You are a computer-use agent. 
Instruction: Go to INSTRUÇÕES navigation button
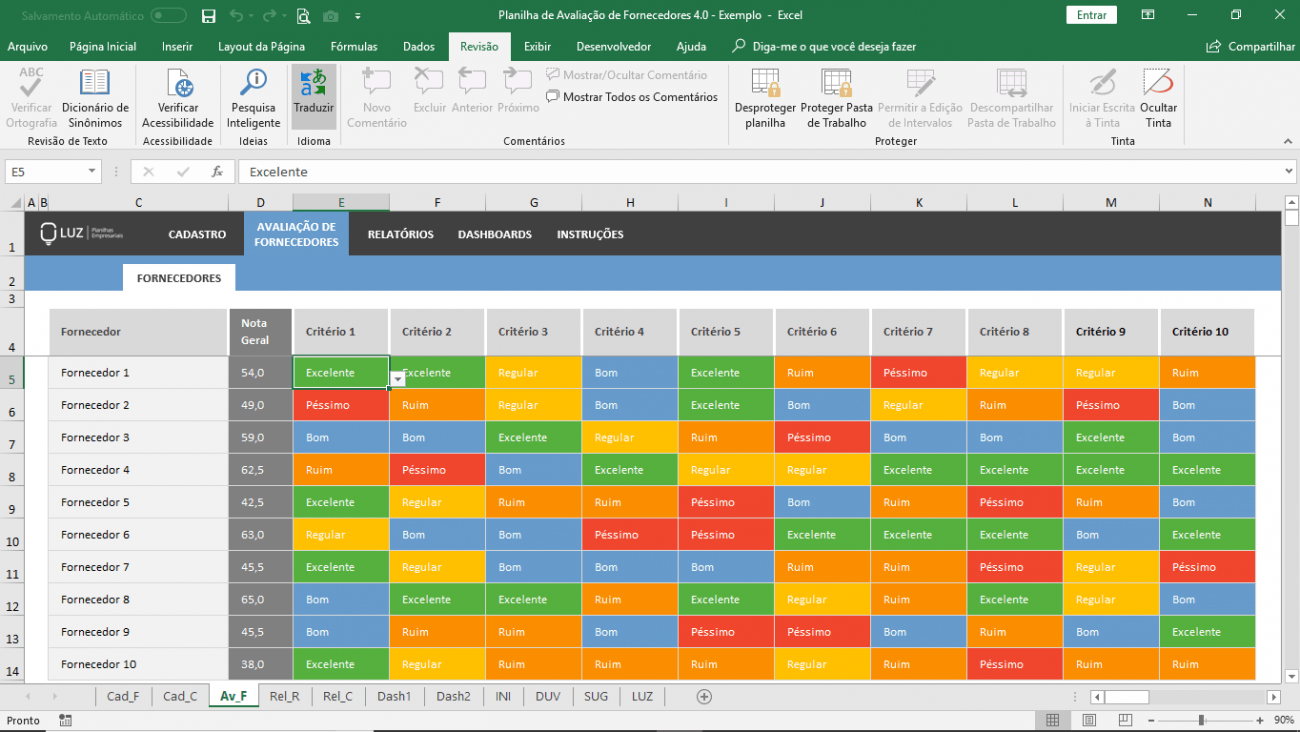pyautogui.click(x=590, y=234)
